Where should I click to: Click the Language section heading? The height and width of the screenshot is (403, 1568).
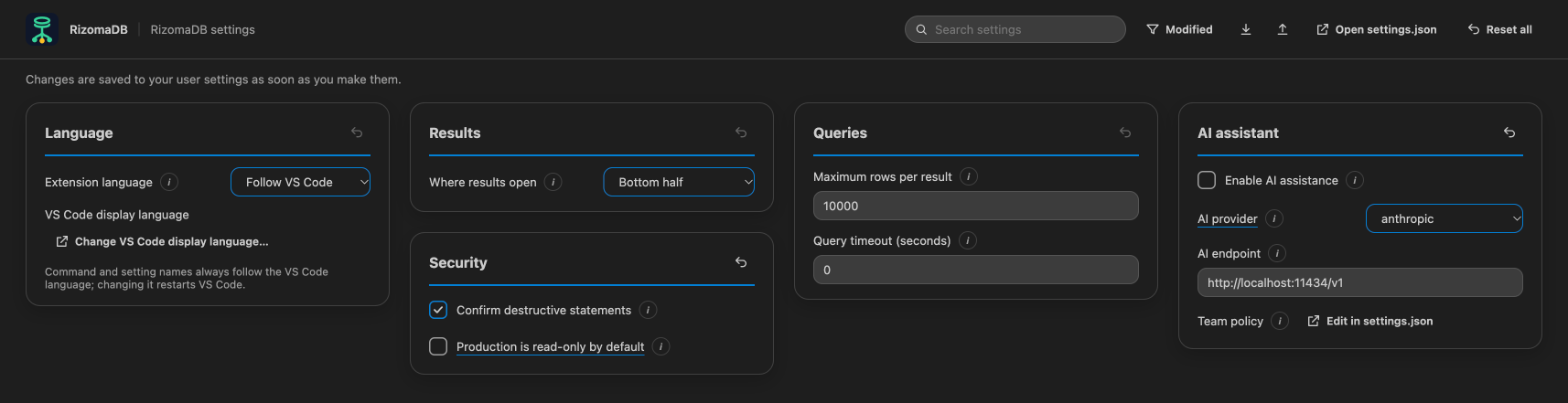point(79,133)
